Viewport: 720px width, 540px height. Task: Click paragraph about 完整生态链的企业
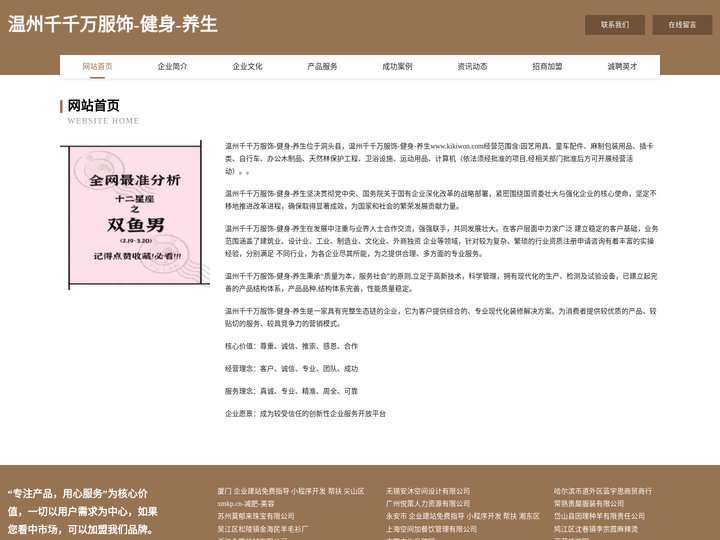pos(440,317)
